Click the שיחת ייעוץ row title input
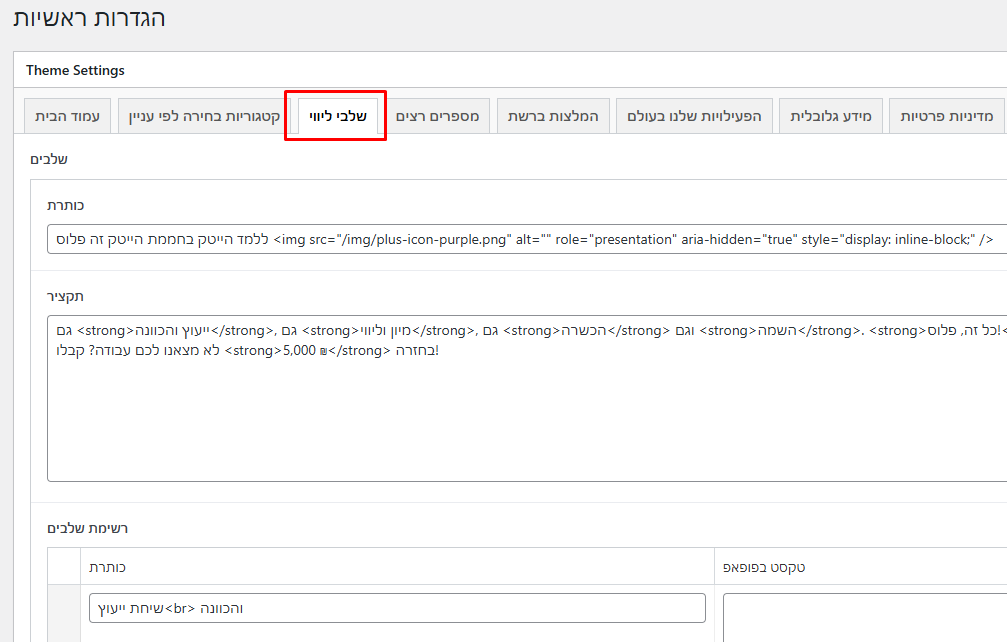The height and width of the screenshot is (642, 1007). (397, 608)
